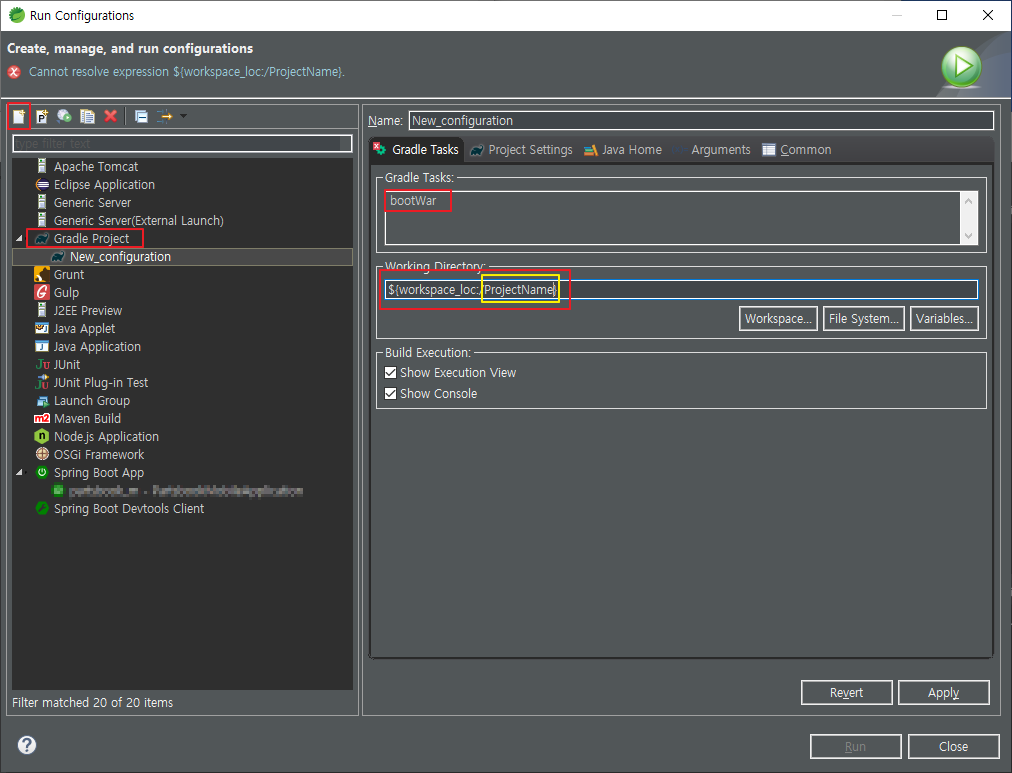Screen dimensions: 1012x773
Task: Click the Working Directory text field
Action: point(682,290)
